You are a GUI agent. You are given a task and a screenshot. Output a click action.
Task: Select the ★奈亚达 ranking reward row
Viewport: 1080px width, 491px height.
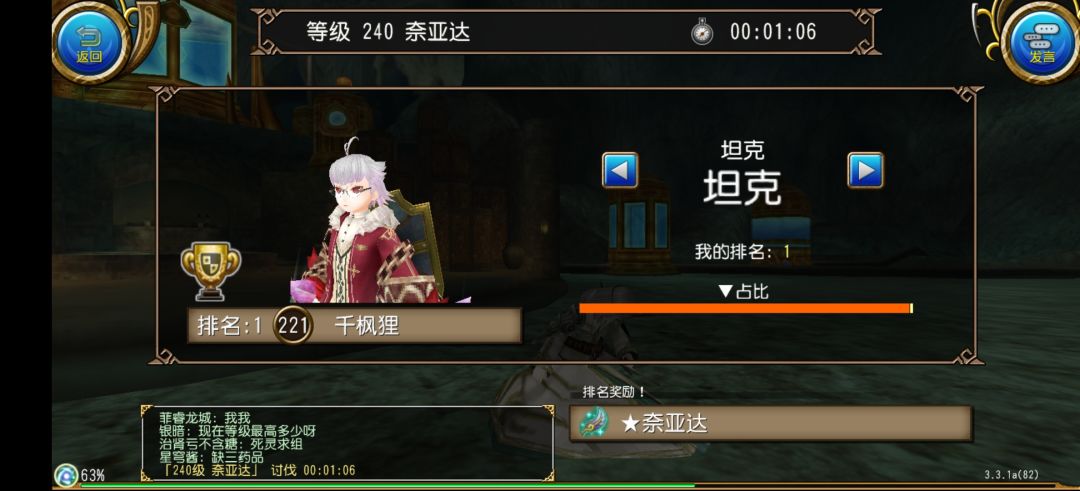[771, 423]
